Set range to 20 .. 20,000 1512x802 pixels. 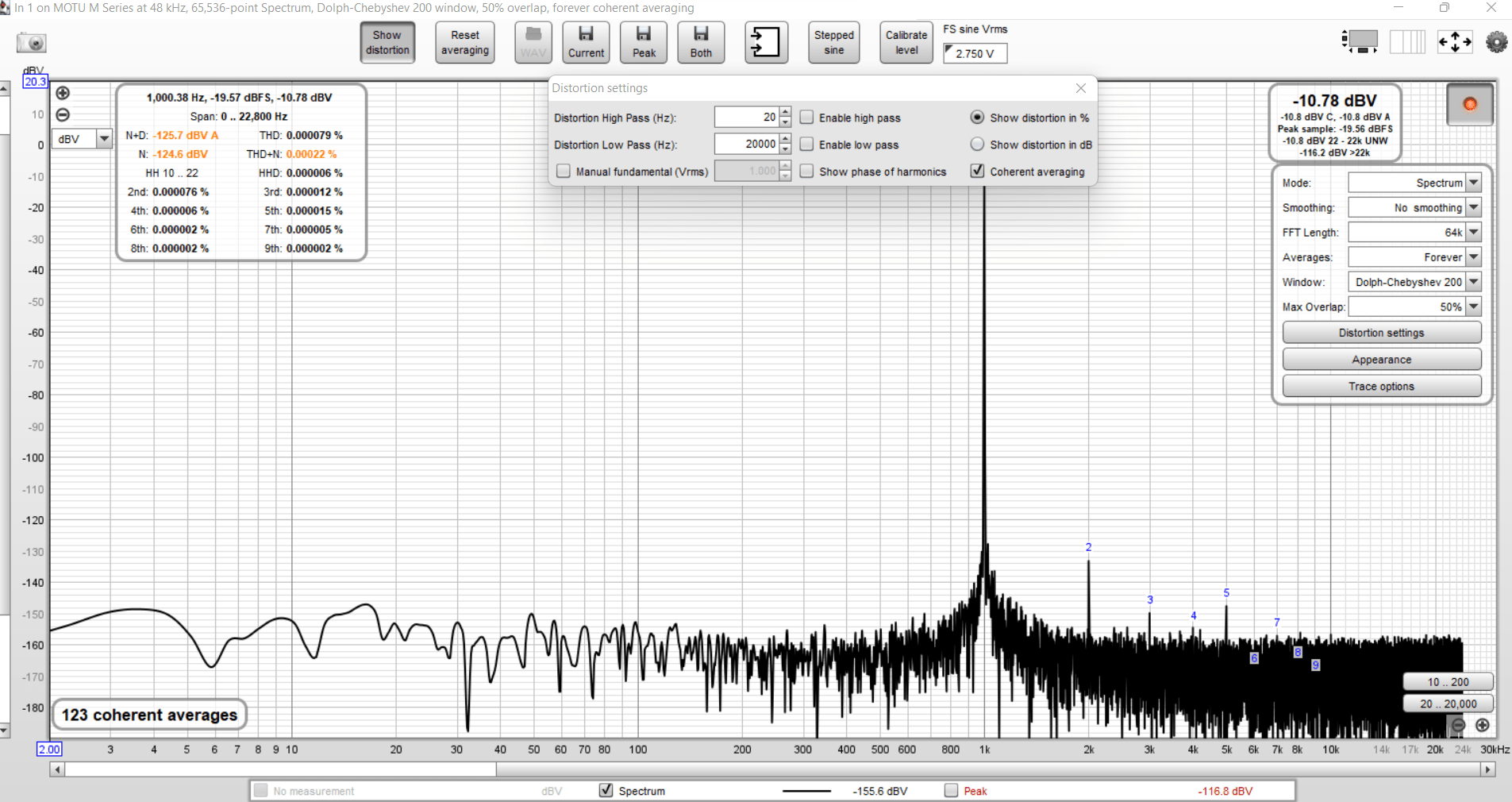1448,704
